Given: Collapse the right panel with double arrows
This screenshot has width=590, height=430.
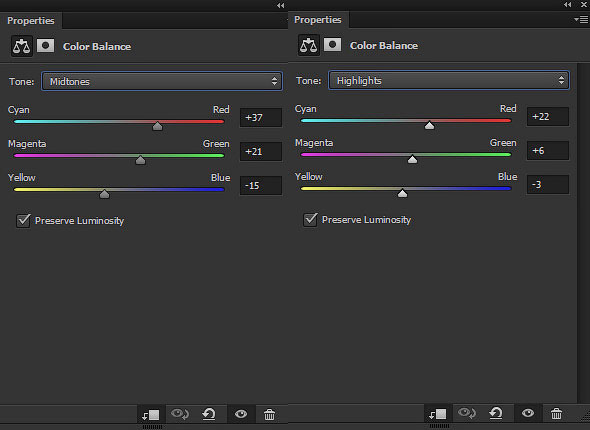Looking at the screenshot, I should [x=567, y=5].
